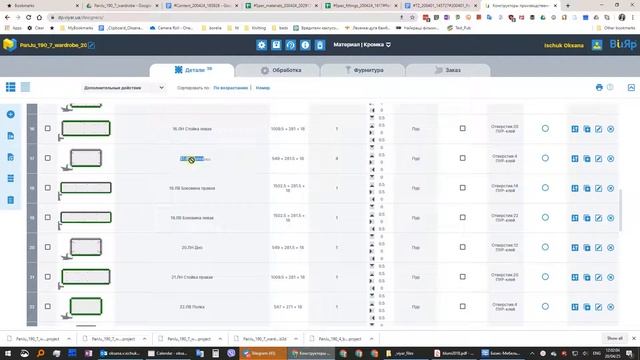This screenshot has height=360, width=640.
Task: Click the ВіЯр logo
Action: point(623,44)
